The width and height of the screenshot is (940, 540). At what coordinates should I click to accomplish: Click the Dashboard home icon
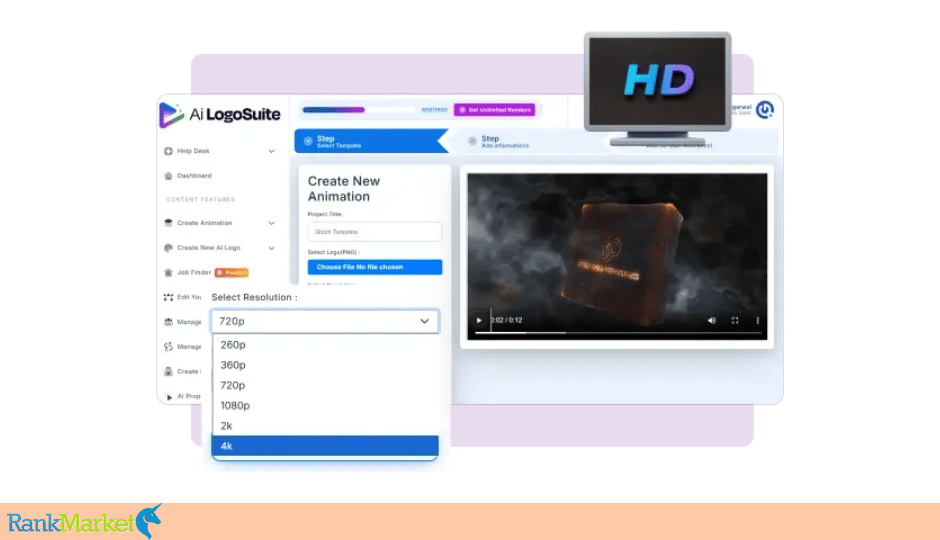168,176
